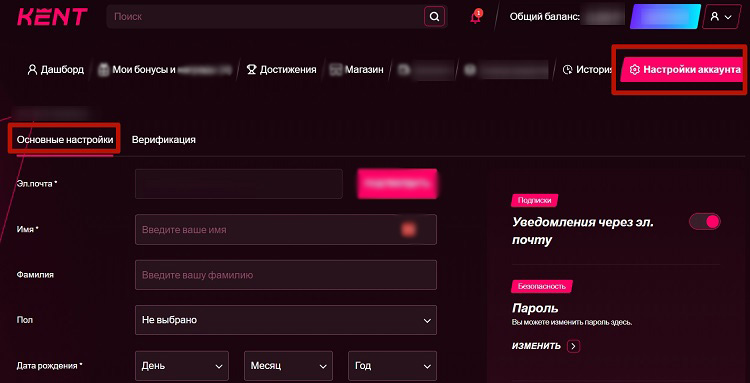Click the gear icon in Настройки аккаунта
Screen dimensions: 750x383
[x=634, y=70]
